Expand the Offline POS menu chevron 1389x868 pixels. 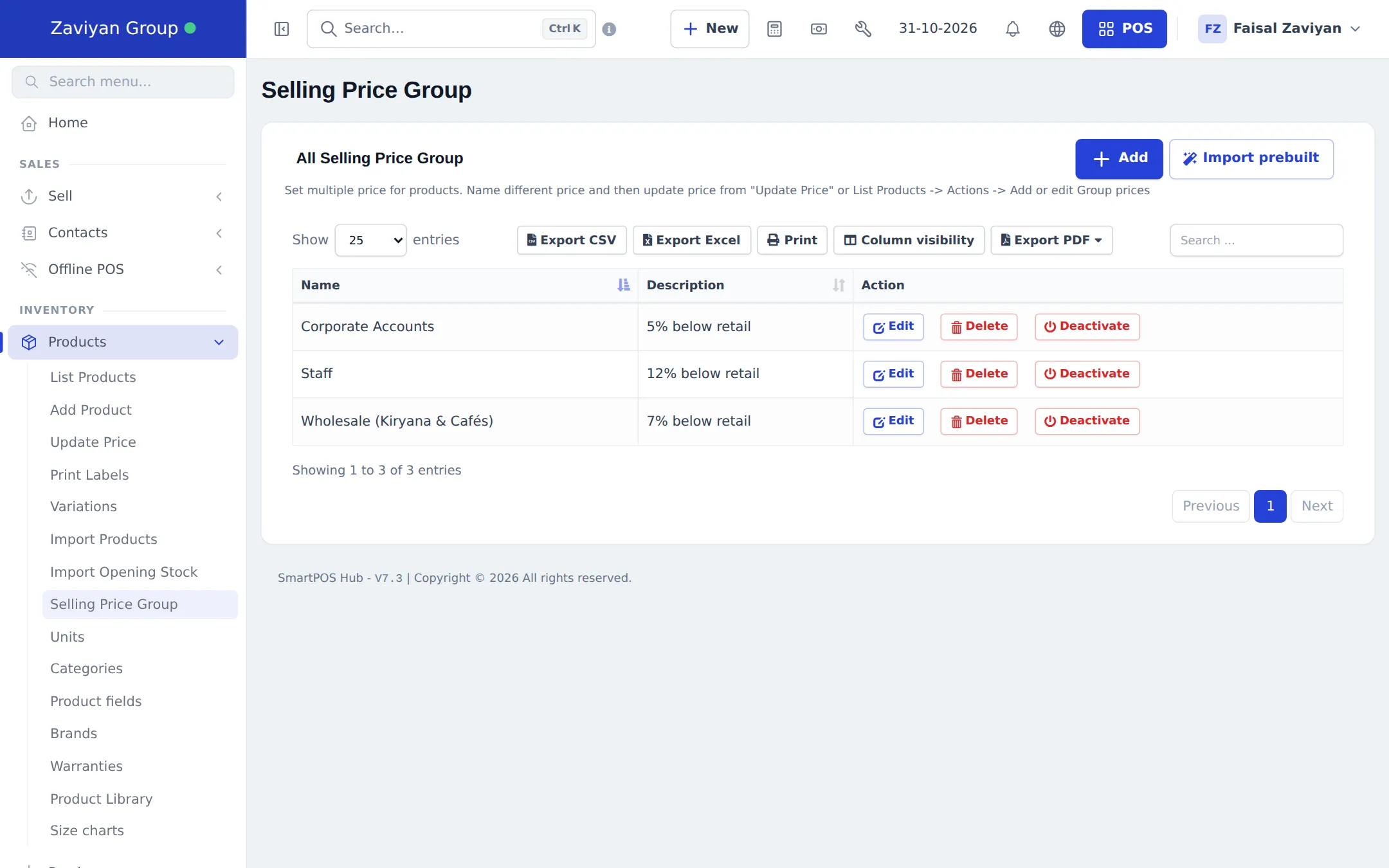pyautogui.click(x=219, y=270)
